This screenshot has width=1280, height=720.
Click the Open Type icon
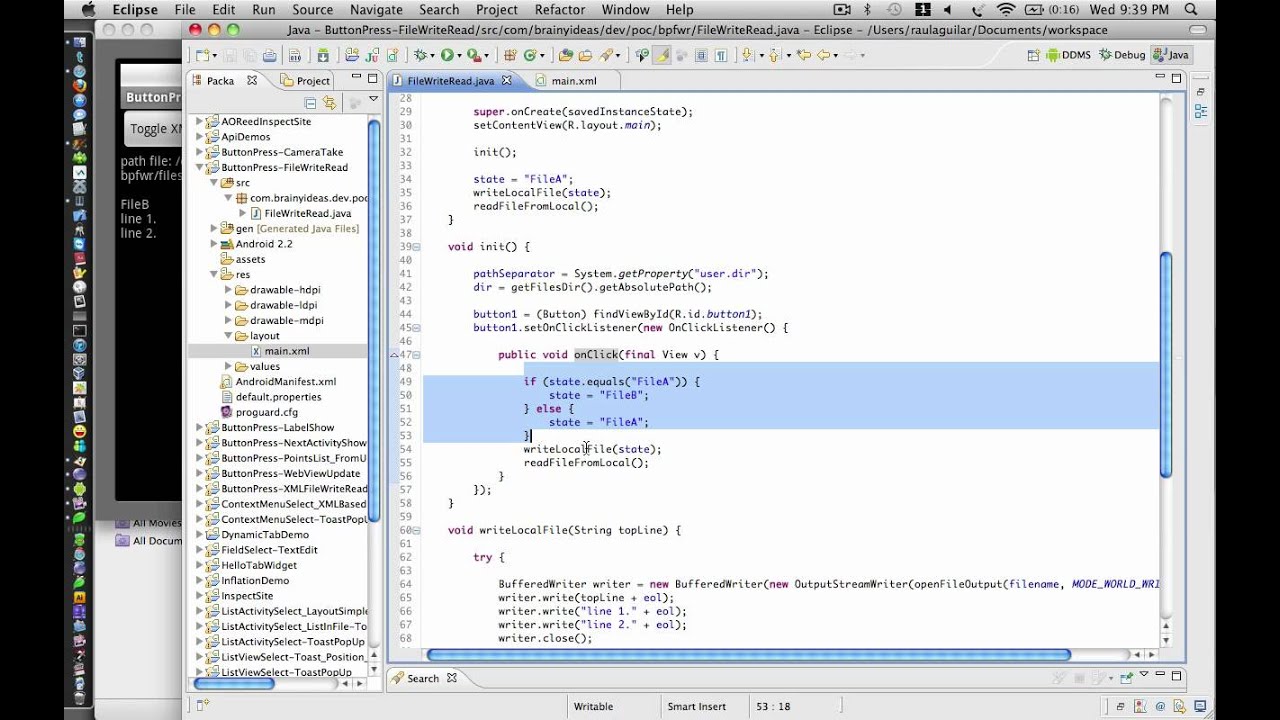coord(565,55)
